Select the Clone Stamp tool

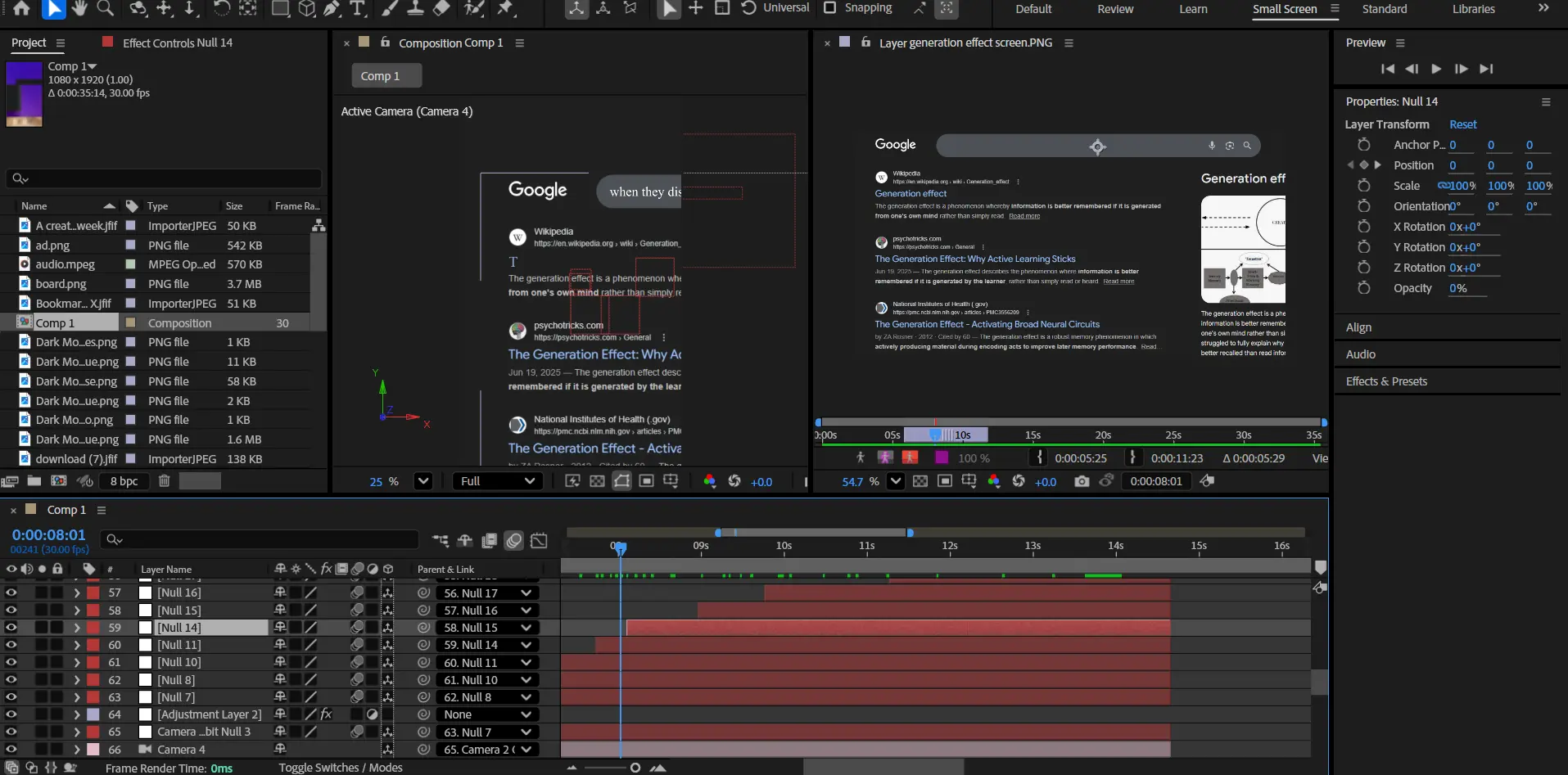tap(416, 8)
